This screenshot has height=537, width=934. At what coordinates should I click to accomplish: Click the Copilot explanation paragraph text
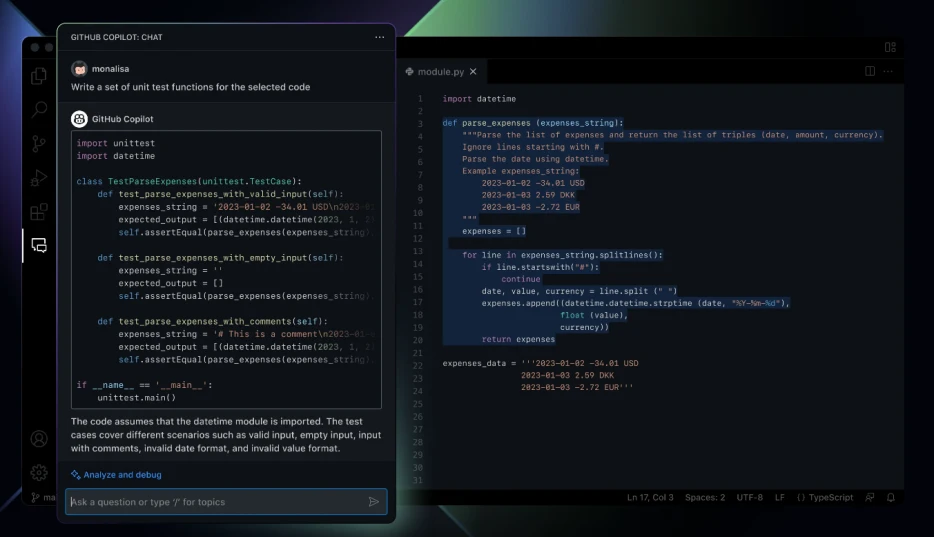(226, 435)
